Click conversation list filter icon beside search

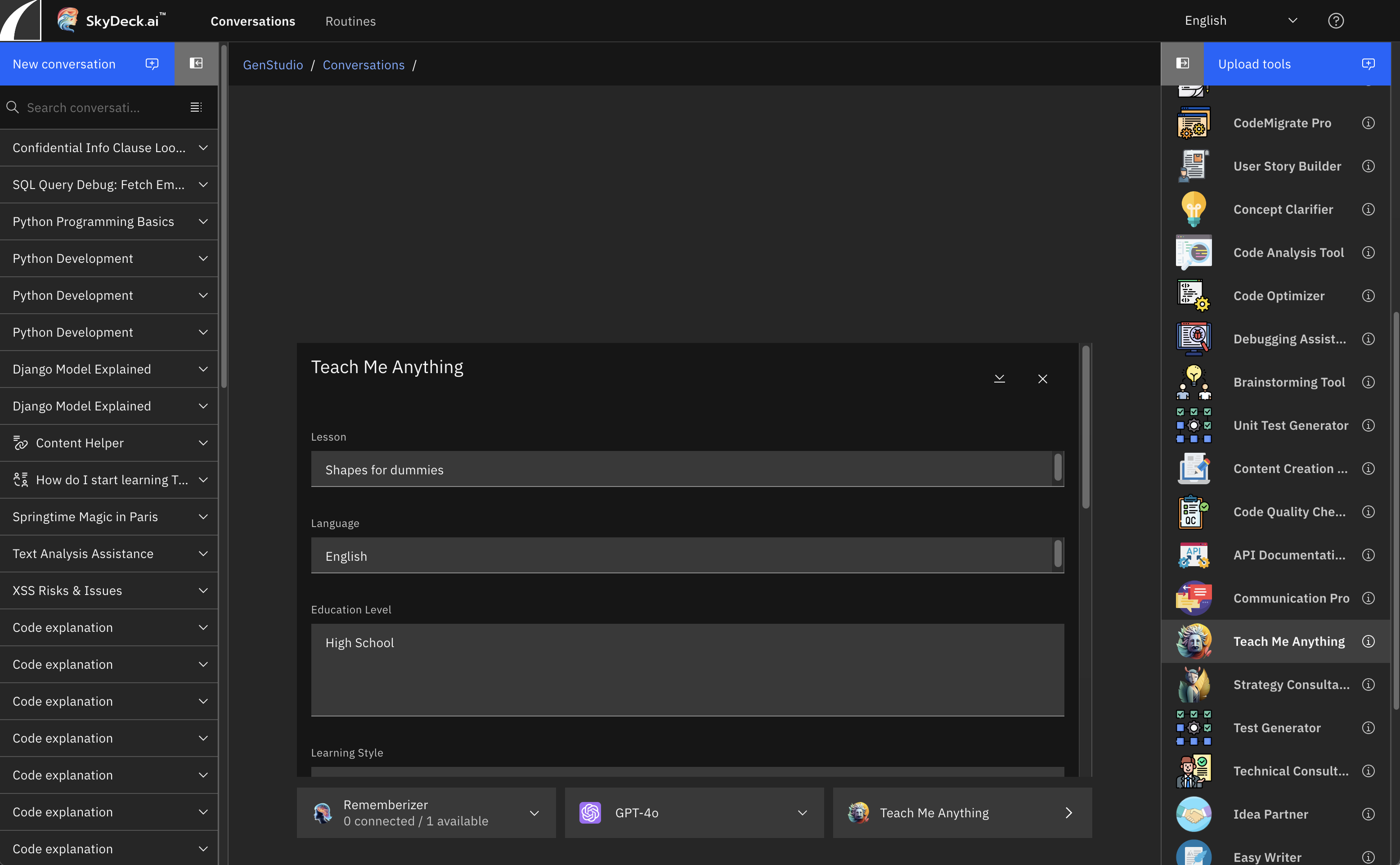[196, 108]
